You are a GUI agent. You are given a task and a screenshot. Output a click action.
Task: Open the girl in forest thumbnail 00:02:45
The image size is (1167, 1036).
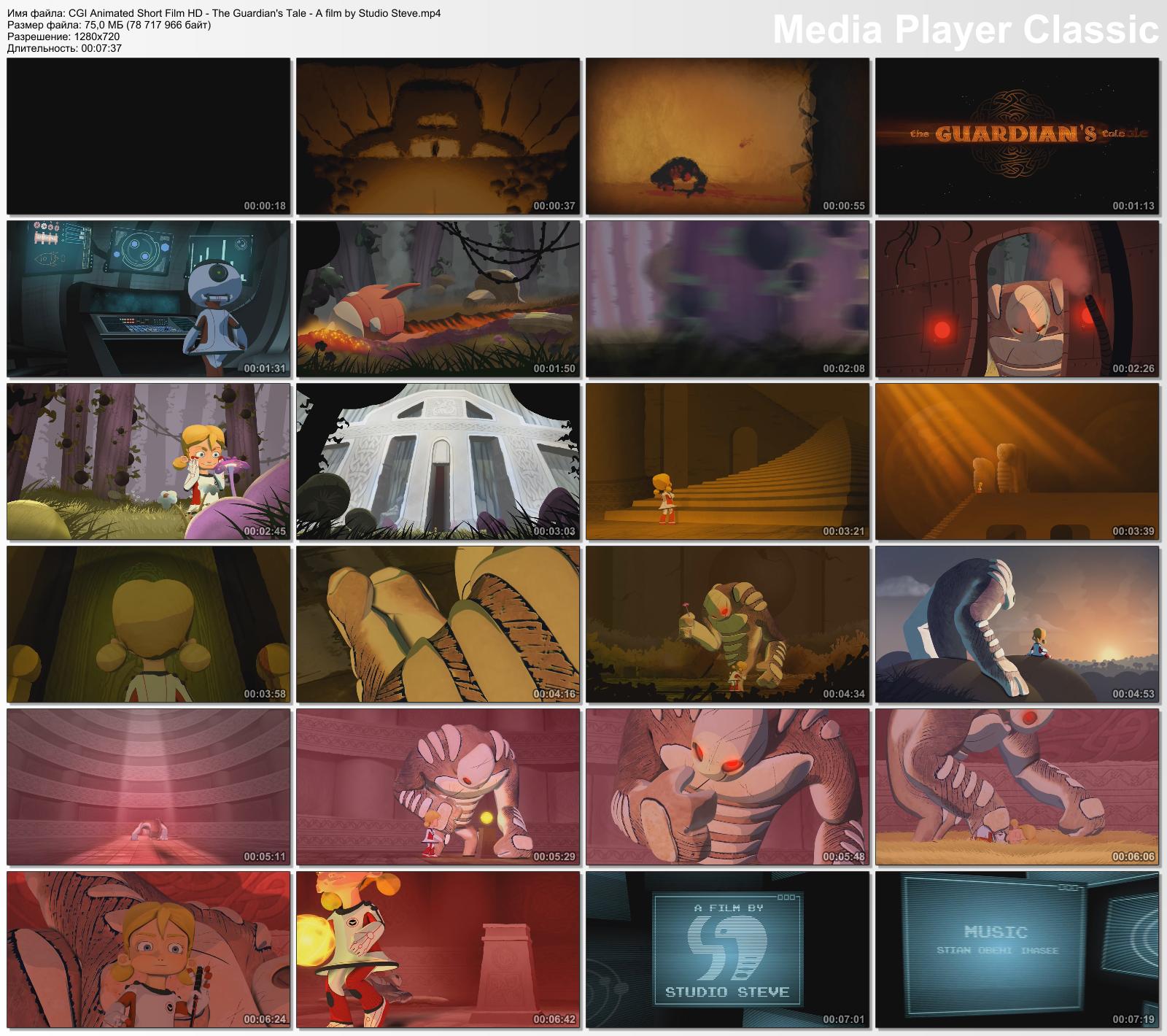click(x=148, y=462)
